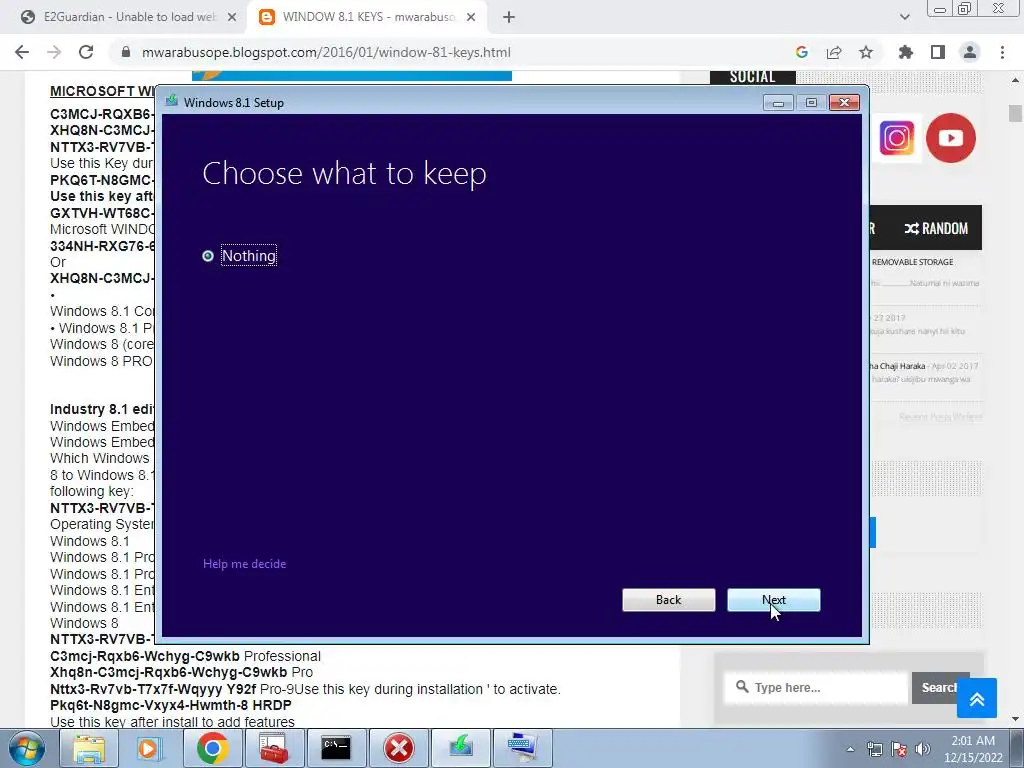Click 'Use this key after install' line
Viewport: 1024px width, 768px height.
(x=172, y=722)
